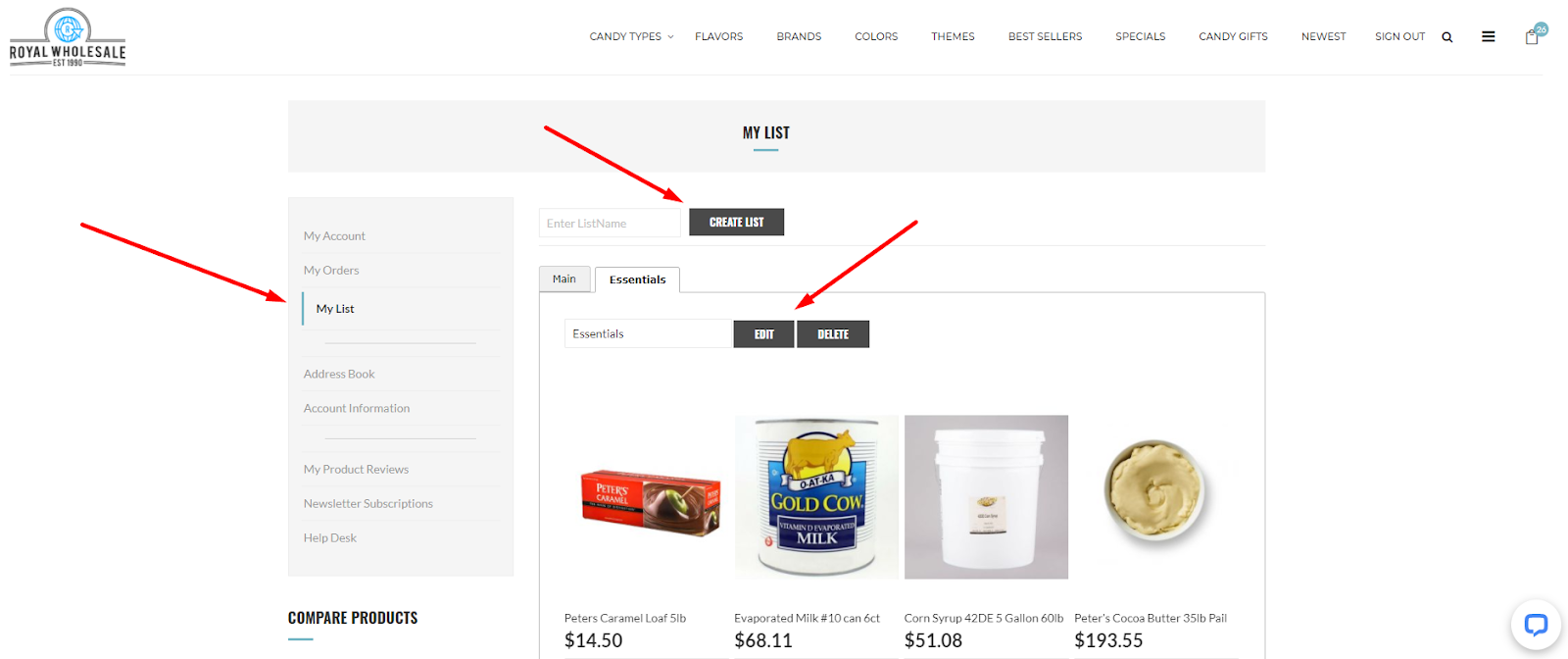This screenshot has width=1568, height=659.
Task: Go to Newsletter Subscriptions
Action: 367,503
